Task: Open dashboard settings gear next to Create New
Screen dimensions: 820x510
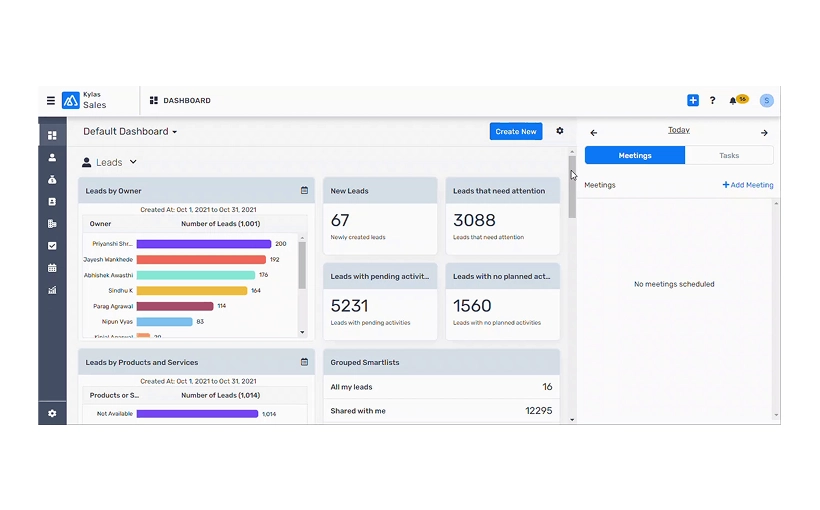Action: tap(560, 131)
